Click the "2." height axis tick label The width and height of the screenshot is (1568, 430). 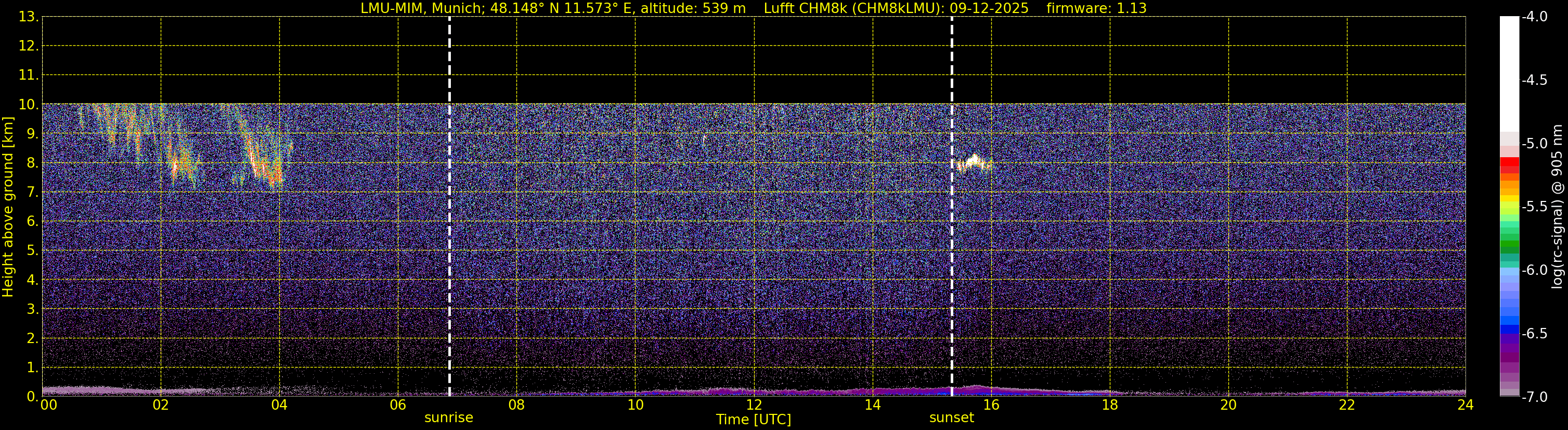32,338
